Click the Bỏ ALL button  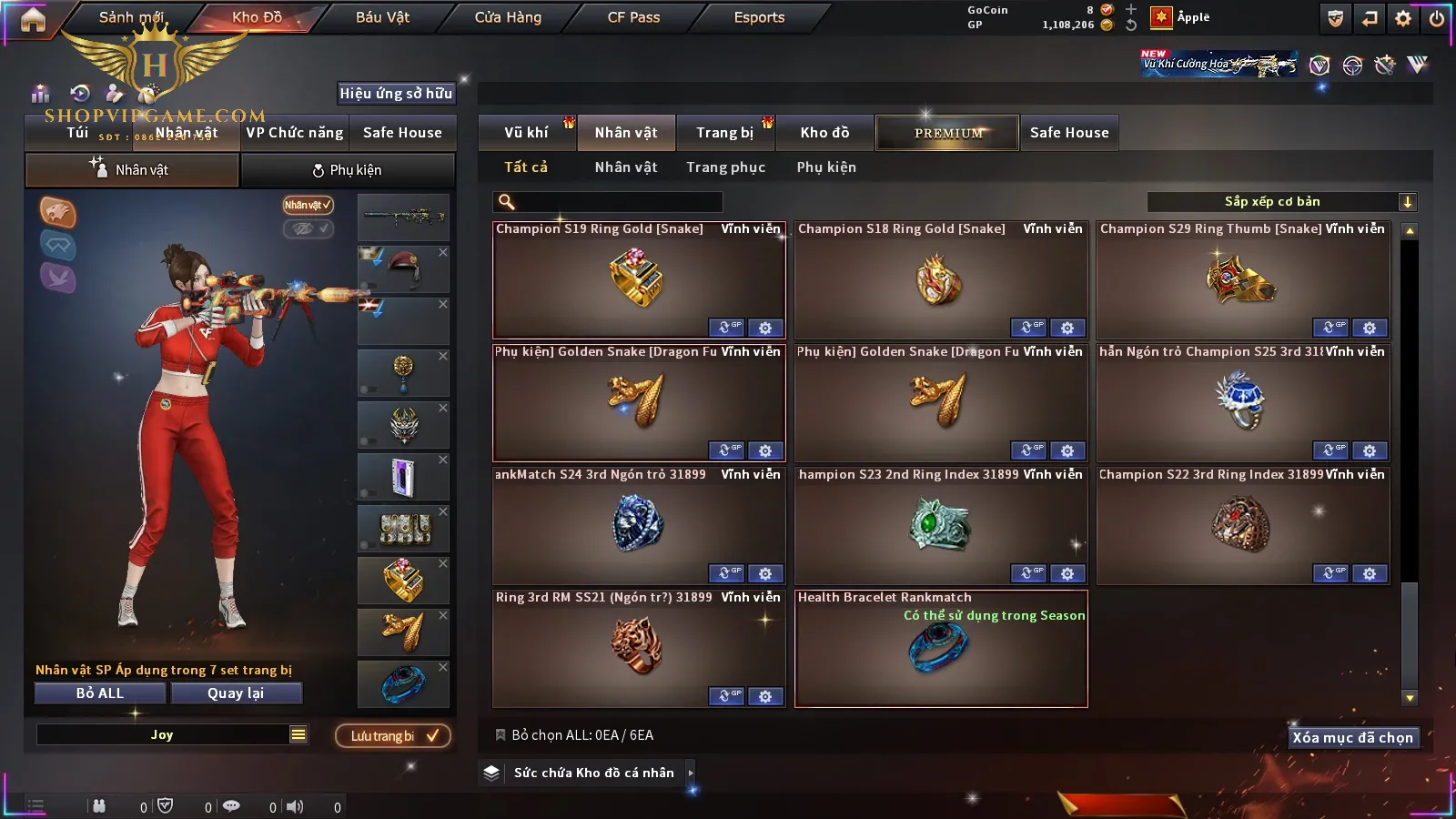[100, 693]
